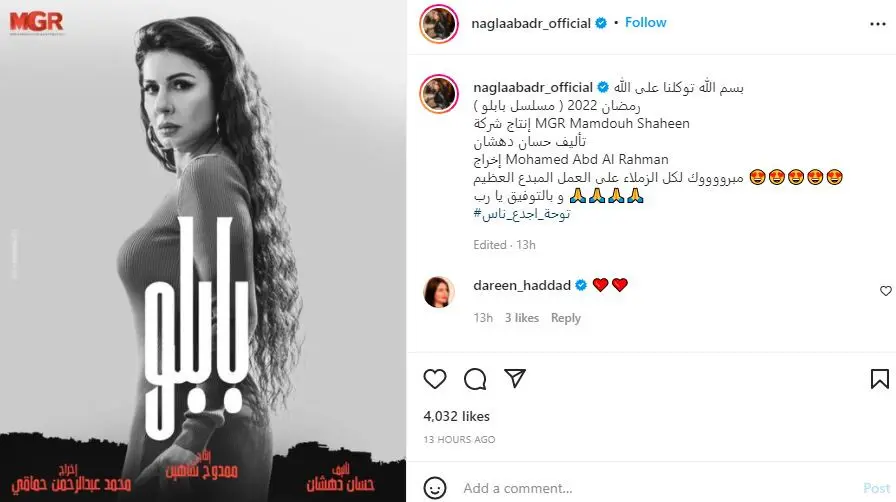Open dareen_haddad username link
Viewport: 896px width, 502px height.
click(x=522, y=285)
